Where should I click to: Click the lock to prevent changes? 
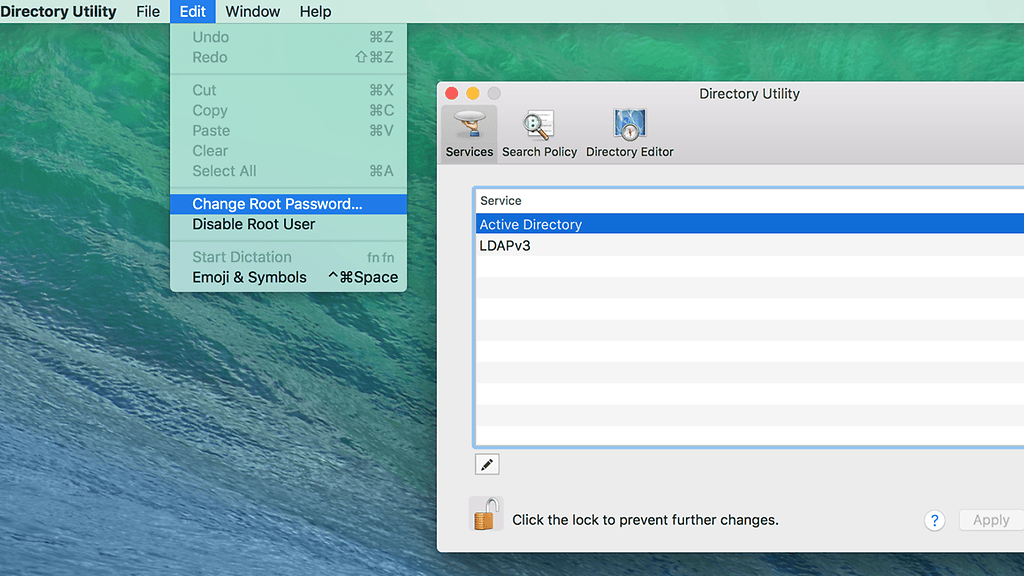pos(486,516)
